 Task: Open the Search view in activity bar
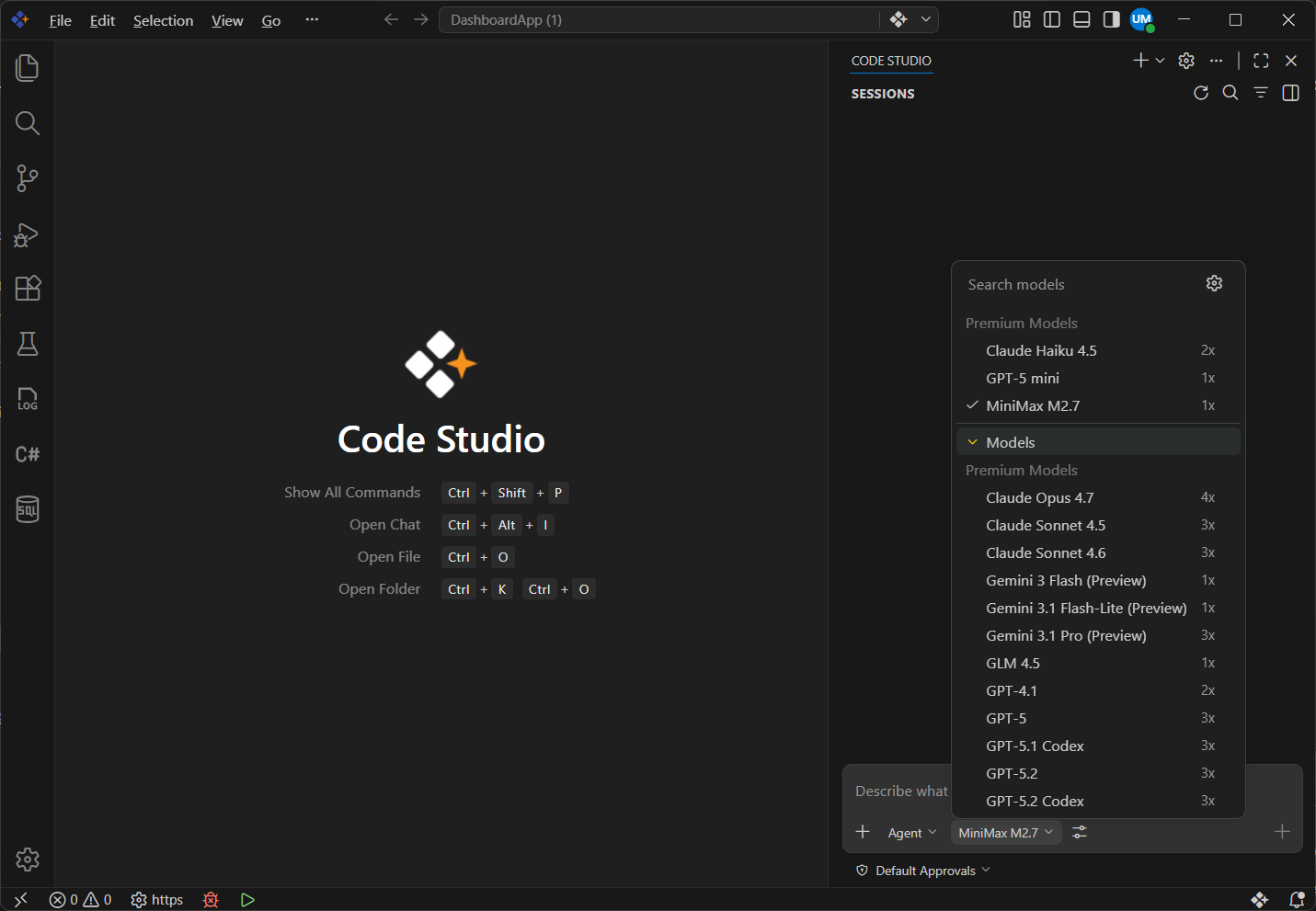(x=28, y=123)
